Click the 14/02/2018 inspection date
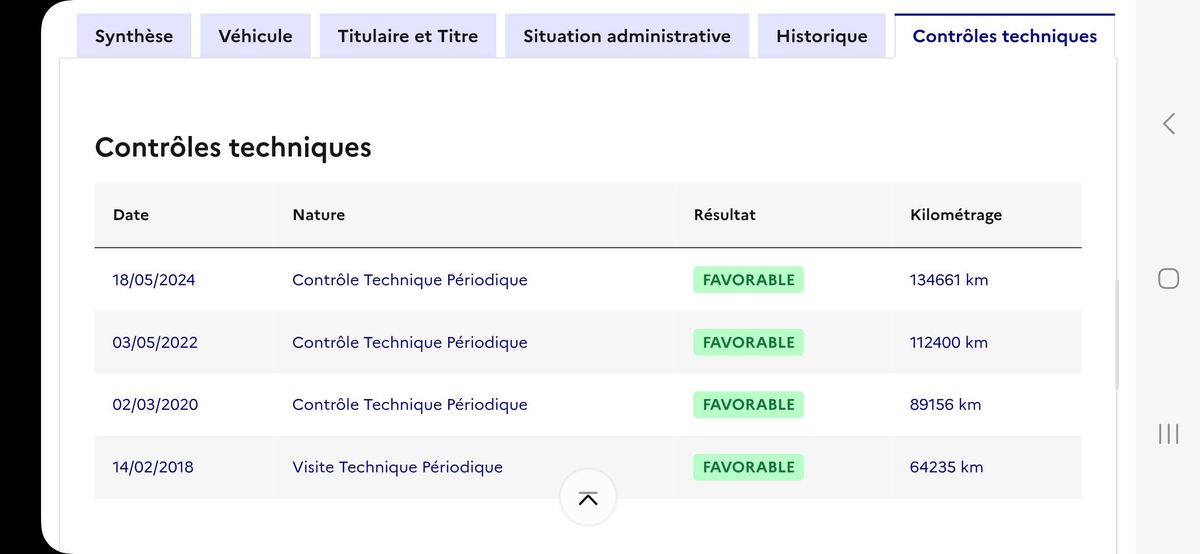 [153, 467]
